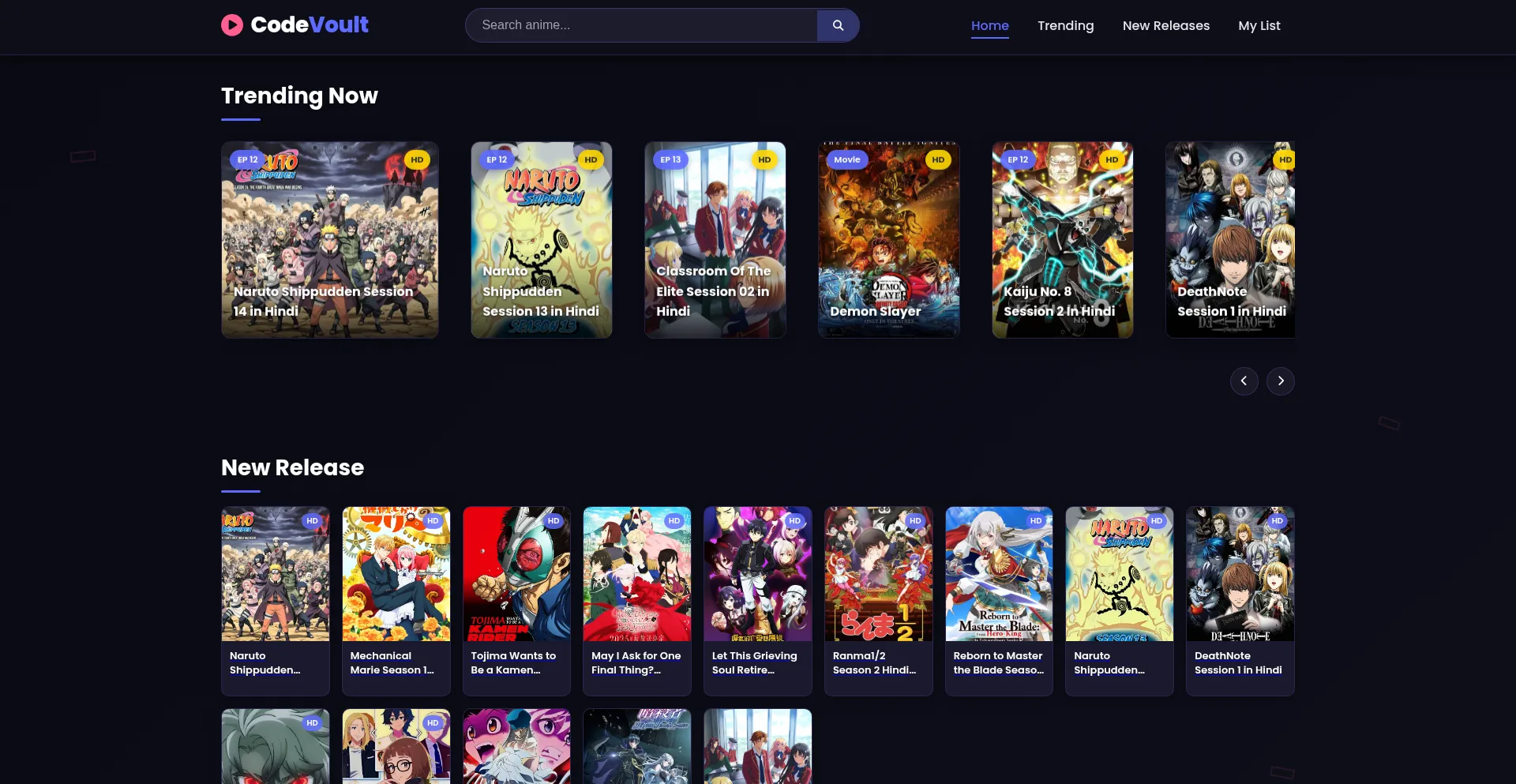Focus the Search anime text field

tap(641, 25)
